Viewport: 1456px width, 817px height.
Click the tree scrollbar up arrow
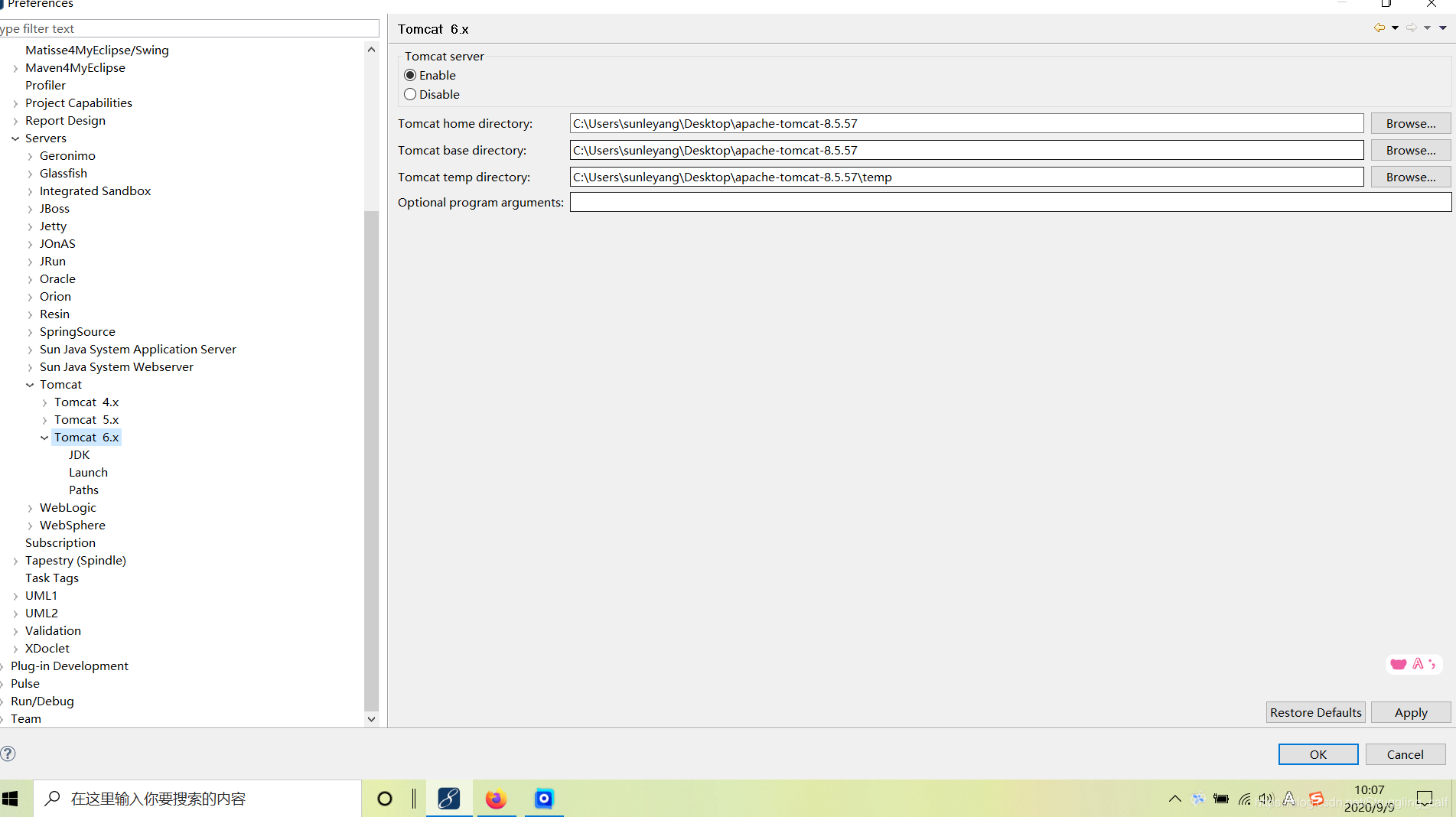pyautogui.click(x=371, y=49)
